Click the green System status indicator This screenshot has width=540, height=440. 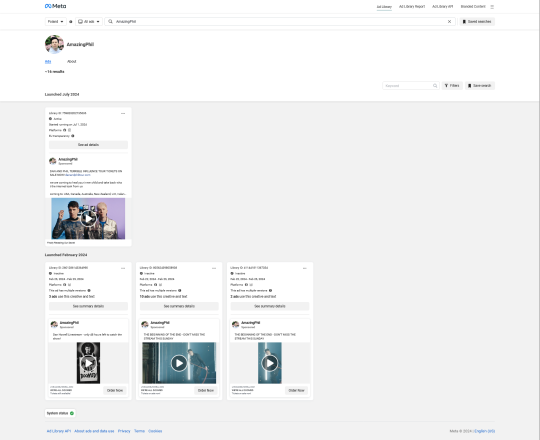click(72, 413)
